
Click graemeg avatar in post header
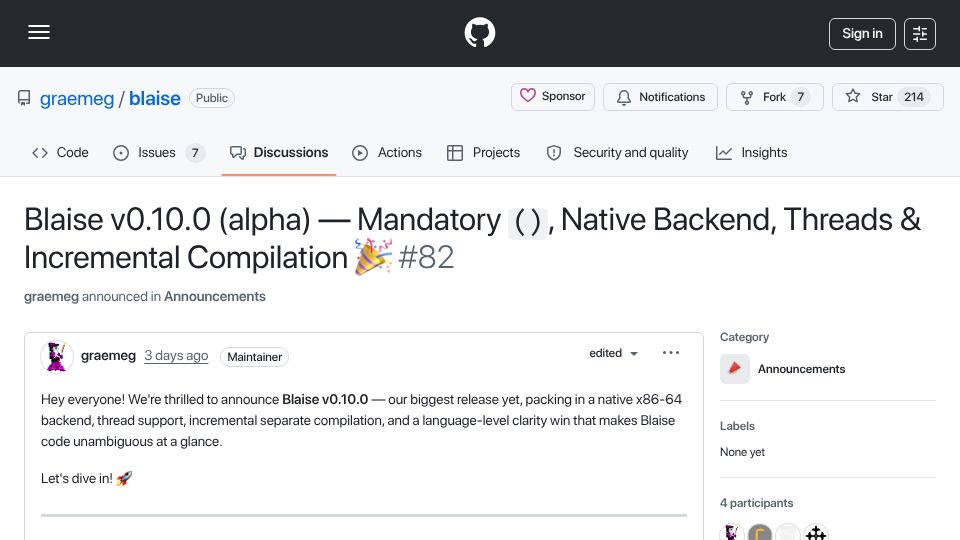pyautogui.click(x=56, y=356)
